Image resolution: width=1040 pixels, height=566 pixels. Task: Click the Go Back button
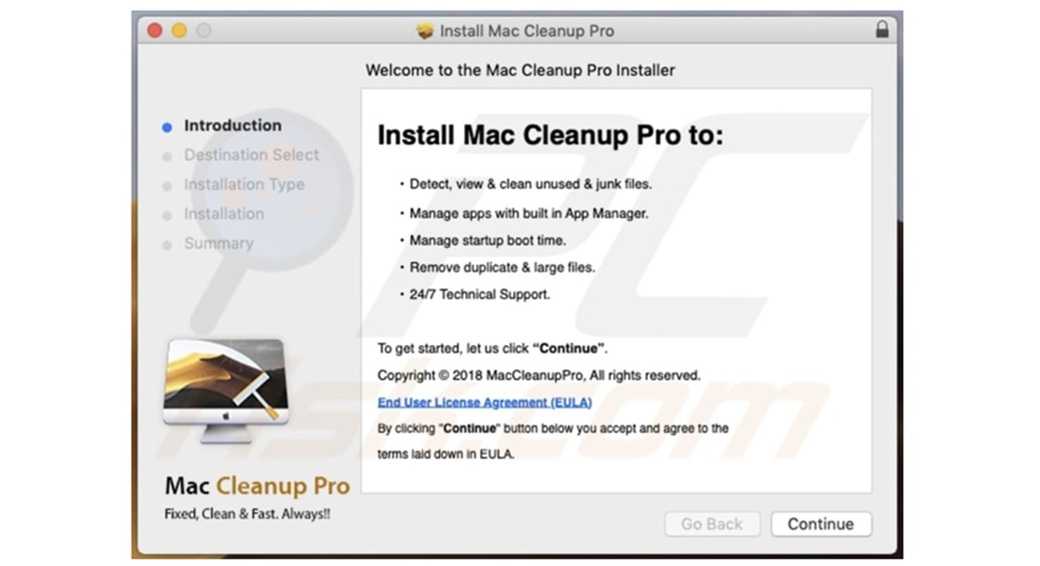pyautogui.click(x=712, y=524)
